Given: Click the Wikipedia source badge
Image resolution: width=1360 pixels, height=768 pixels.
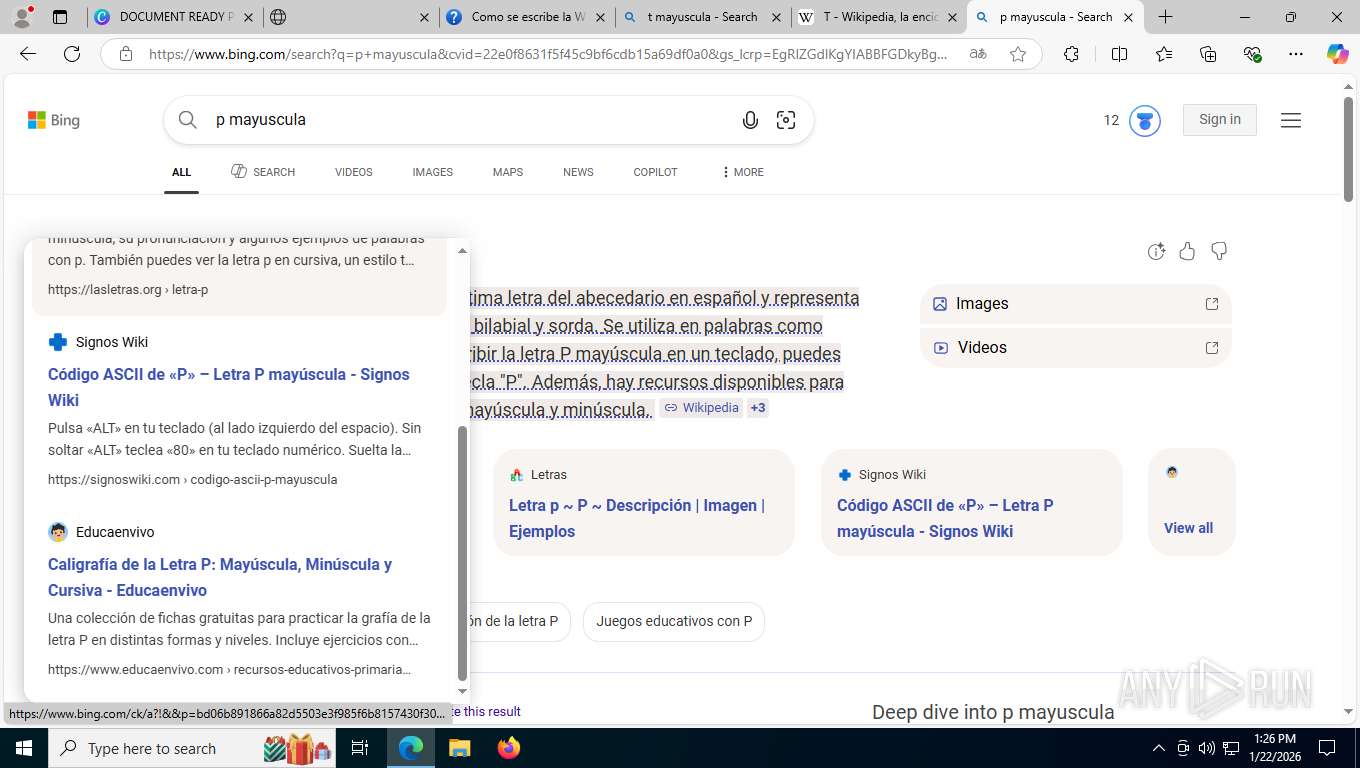Looking at the screenshot, I should [x=701, y=408].
